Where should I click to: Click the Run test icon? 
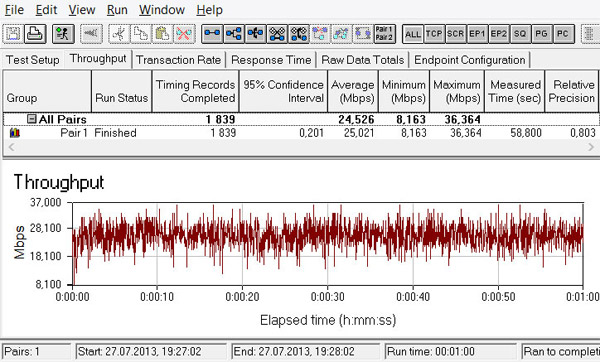64,34
